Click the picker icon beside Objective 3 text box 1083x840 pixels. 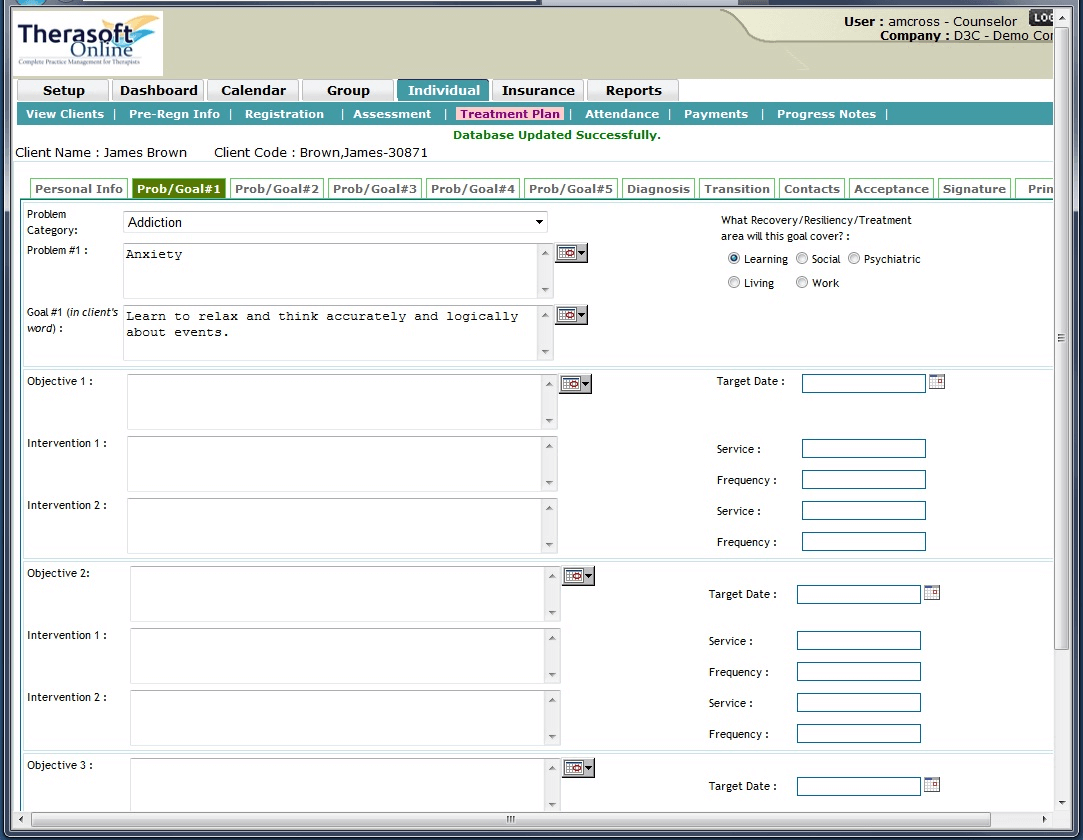tap(572, 767)
